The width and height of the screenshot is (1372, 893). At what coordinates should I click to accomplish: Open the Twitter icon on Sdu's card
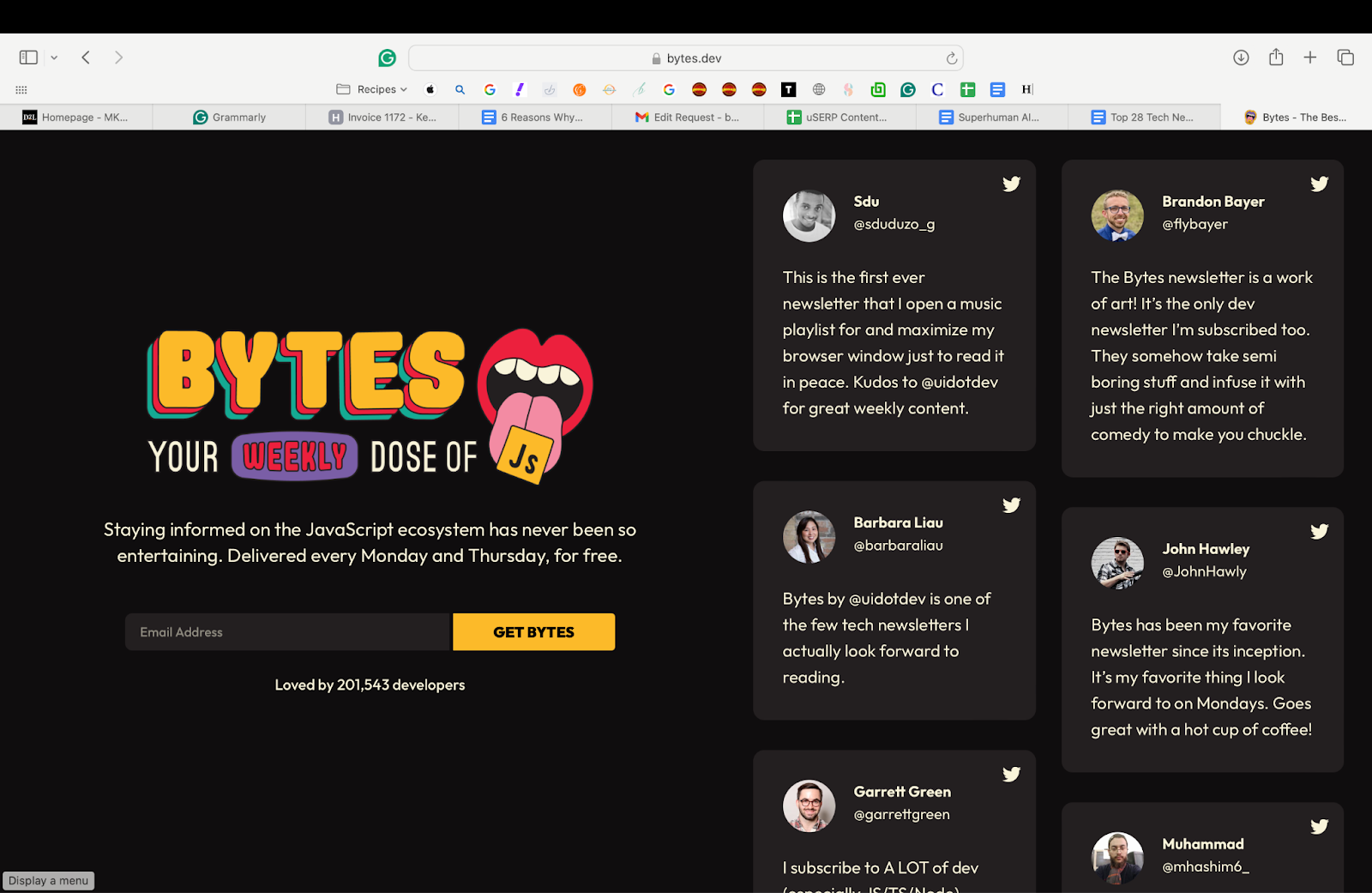(1012, 184)
